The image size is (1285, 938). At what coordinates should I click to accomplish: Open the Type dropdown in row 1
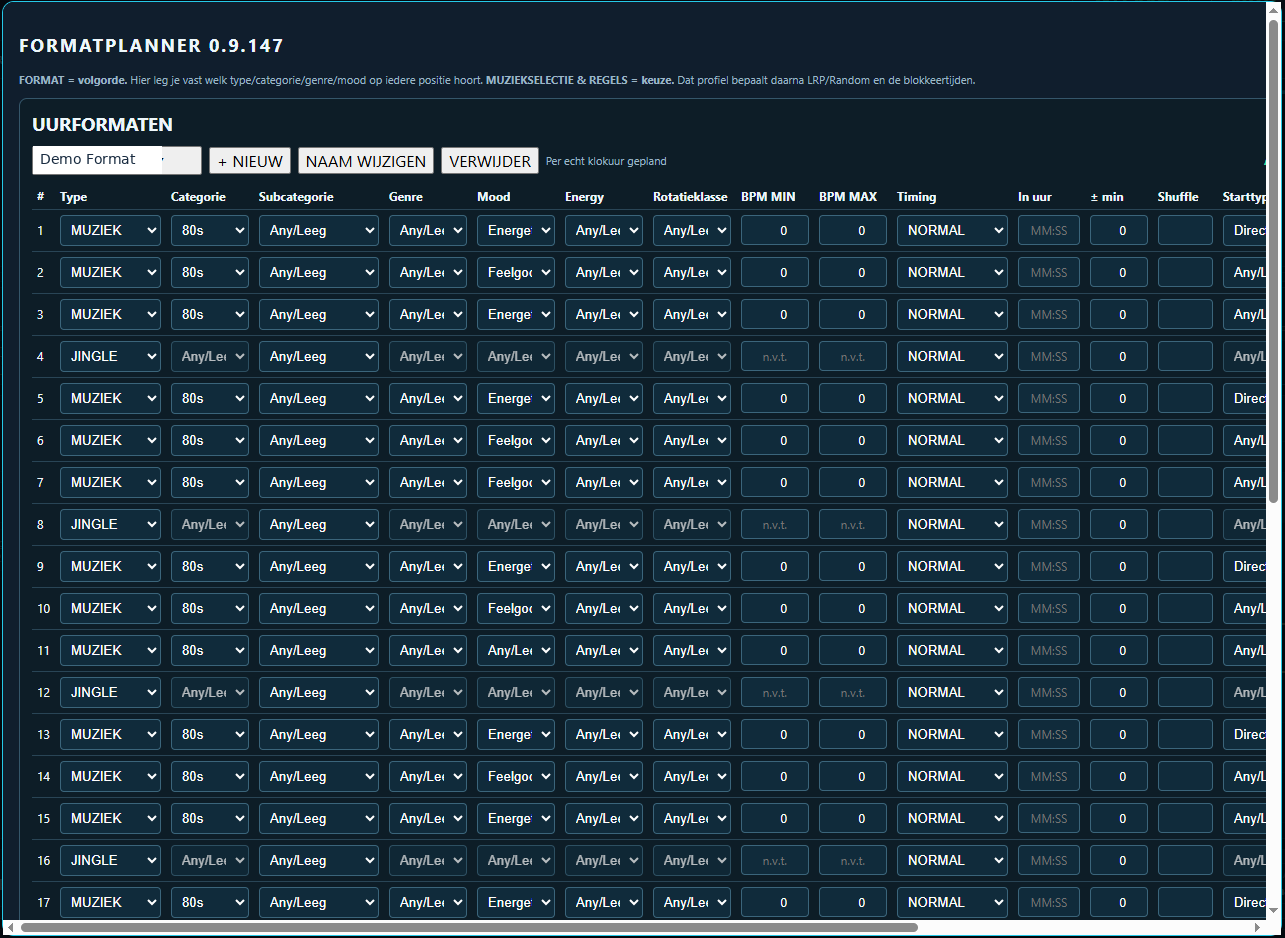pyautogui.click(x=110, y=230)
